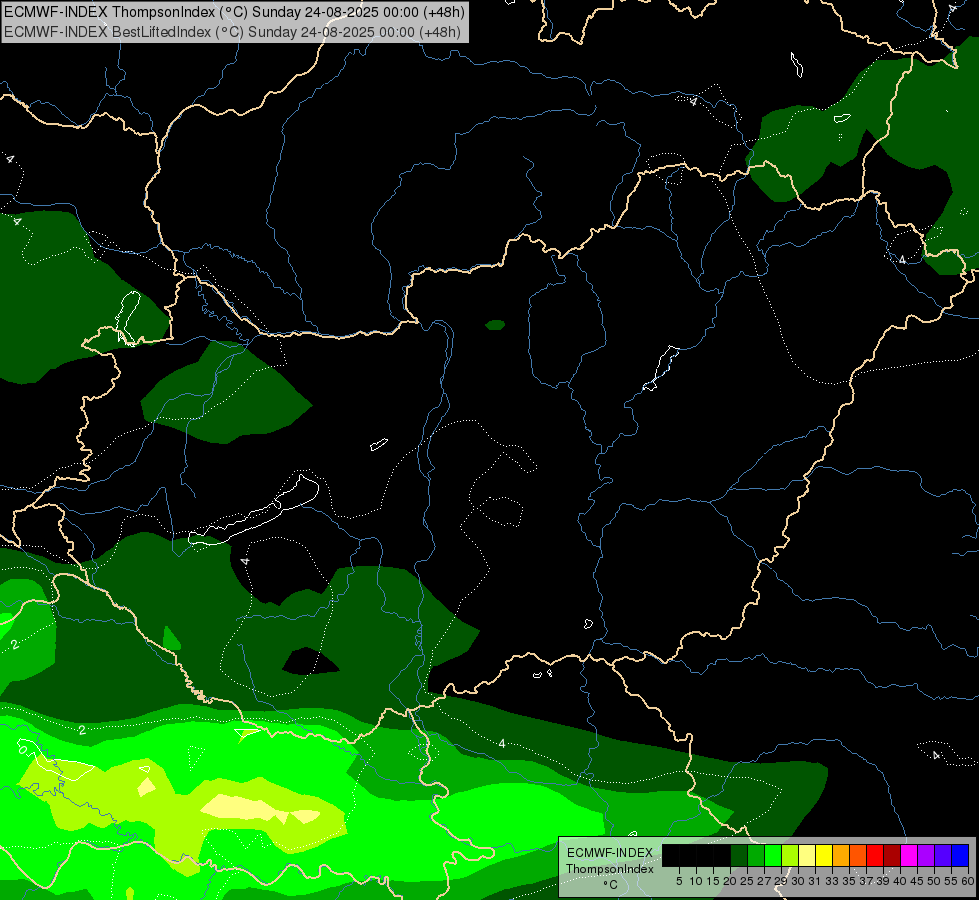The width and height of the screenshot is (979, 900).
Task: Select the violet 50-55 legend swatch
Action: click(943, 856)
